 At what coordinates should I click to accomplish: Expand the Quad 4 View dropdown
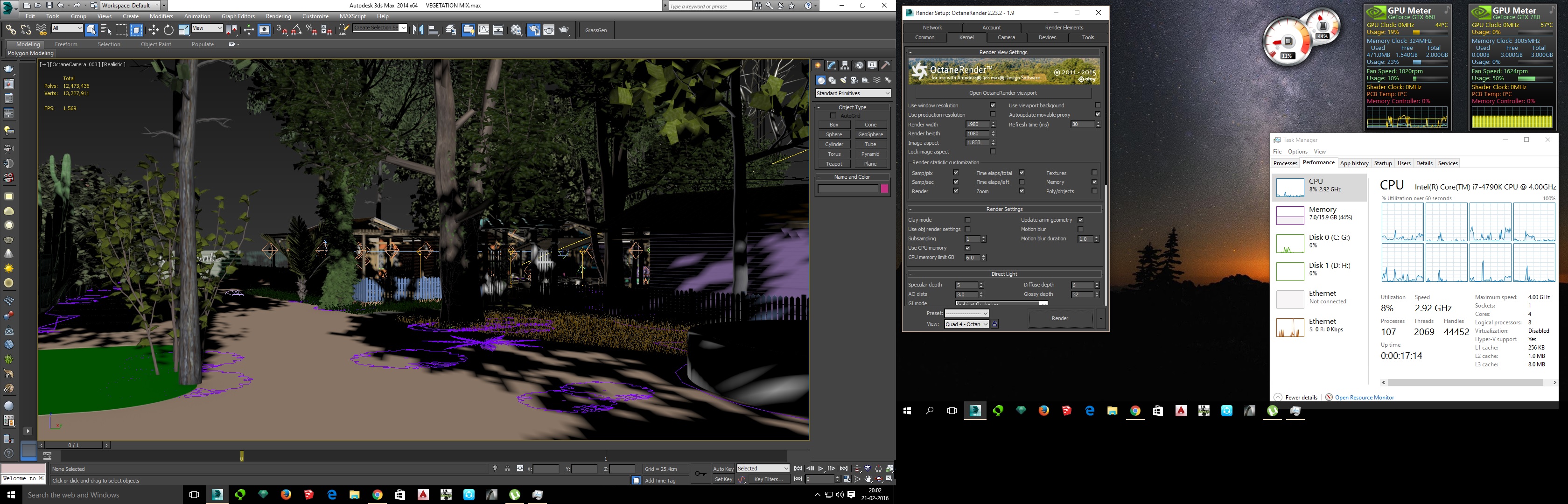[966, 324]
